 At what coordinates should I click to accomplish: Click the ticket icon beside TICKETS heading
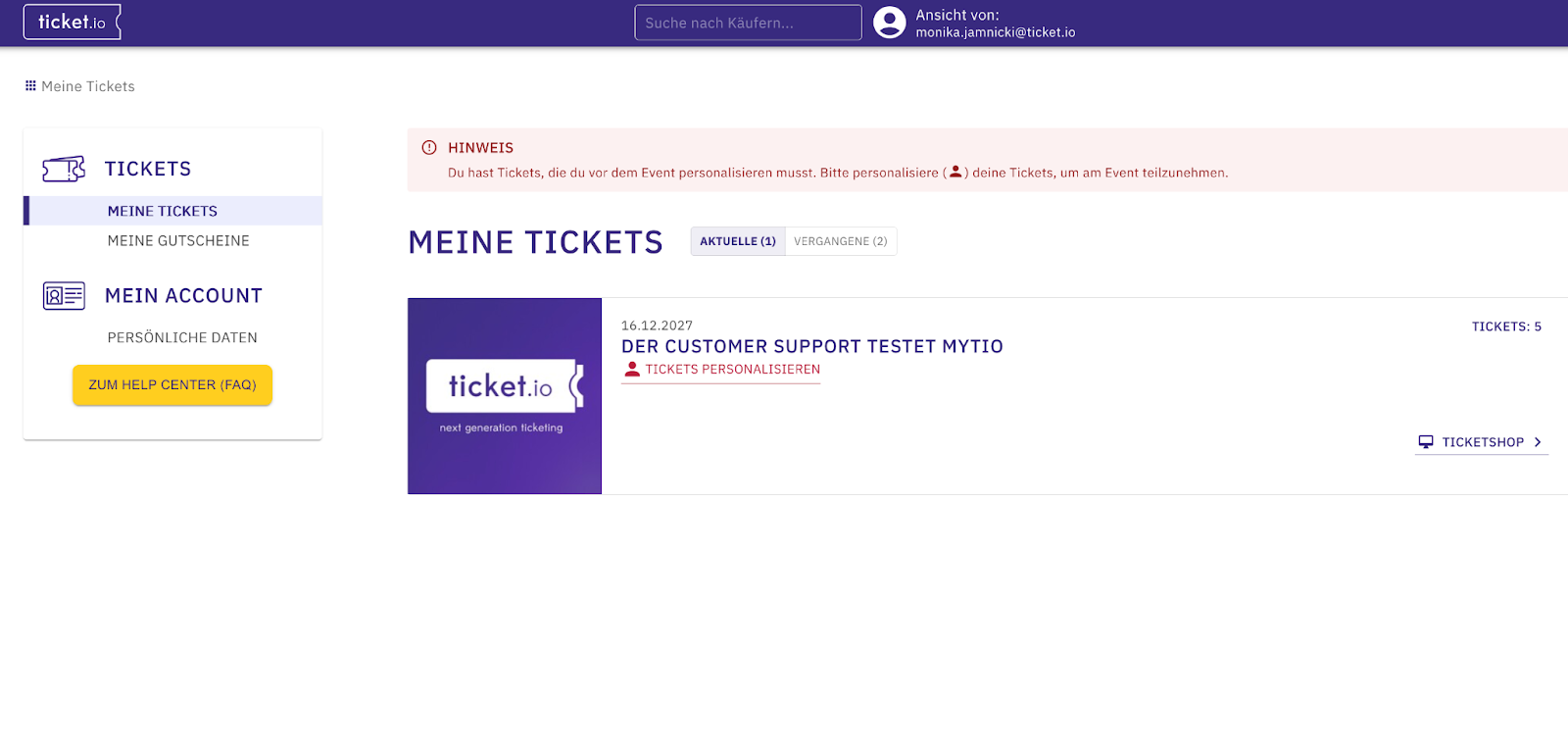63,168
